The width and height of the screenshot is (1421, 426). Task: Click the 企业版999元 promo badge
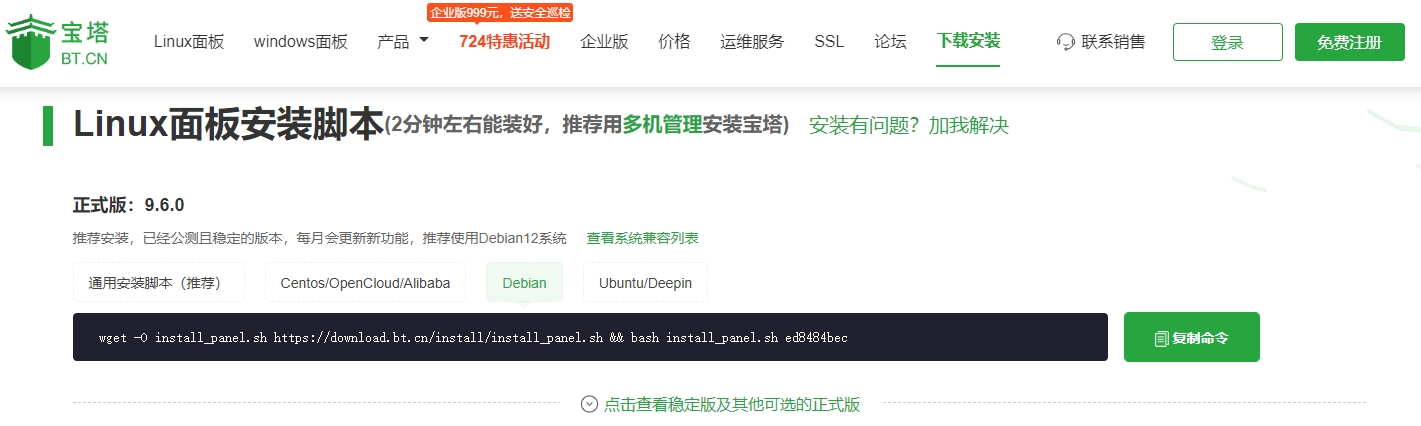click(501, 12)
